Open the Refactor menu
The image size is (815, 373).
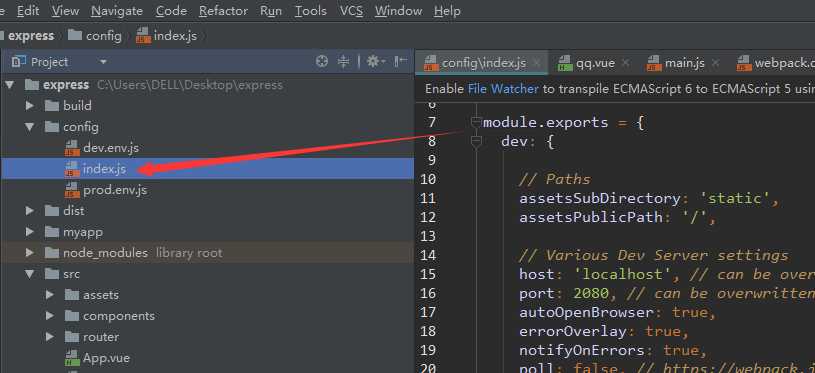click(x=223, y=10)
